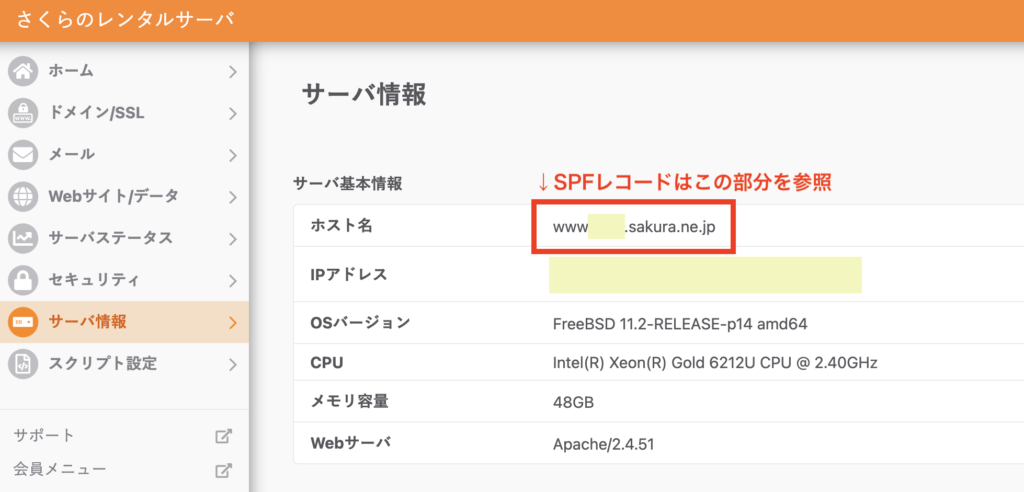Open the サポート link
Screen dimensions: 1024x492
(44, 435)
